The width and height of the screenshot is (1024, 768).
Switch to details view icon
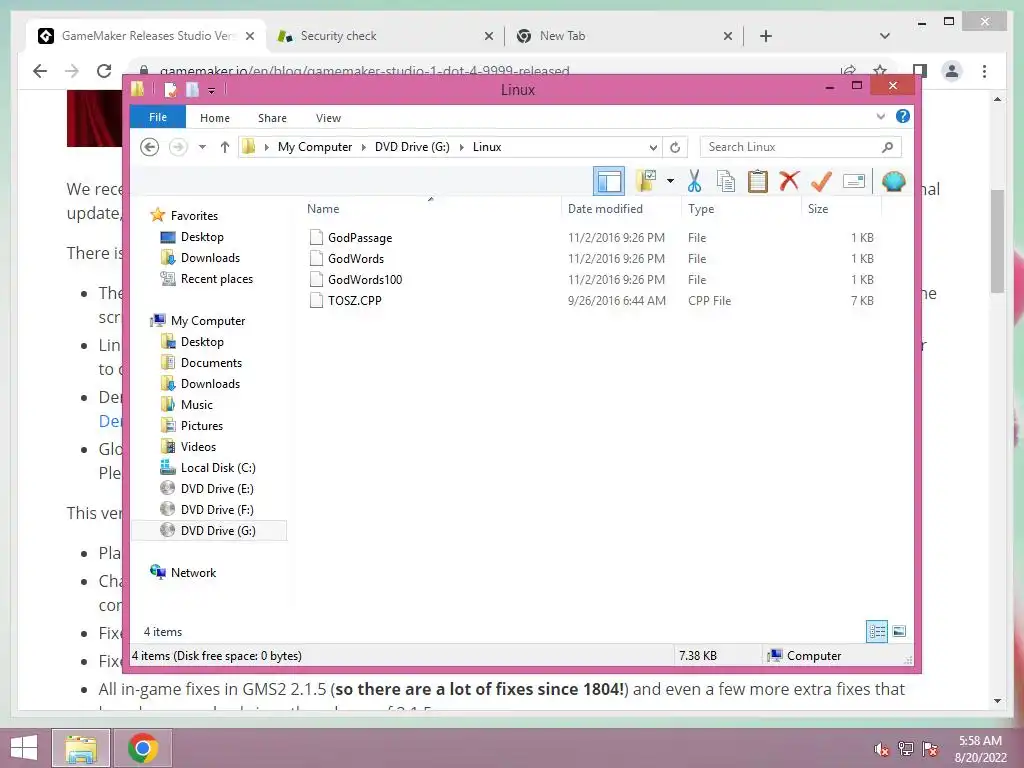876,632
